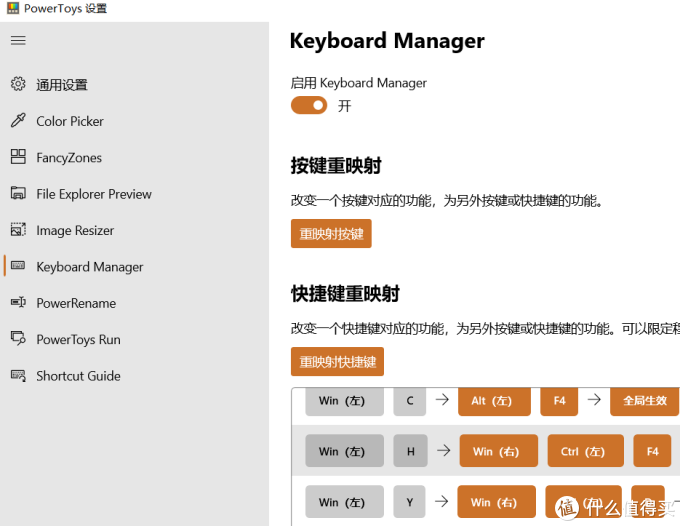Click the Y key chip
The width and height of the screenshot is (680, 526).
pyautogui.click(x=409, y=502)
